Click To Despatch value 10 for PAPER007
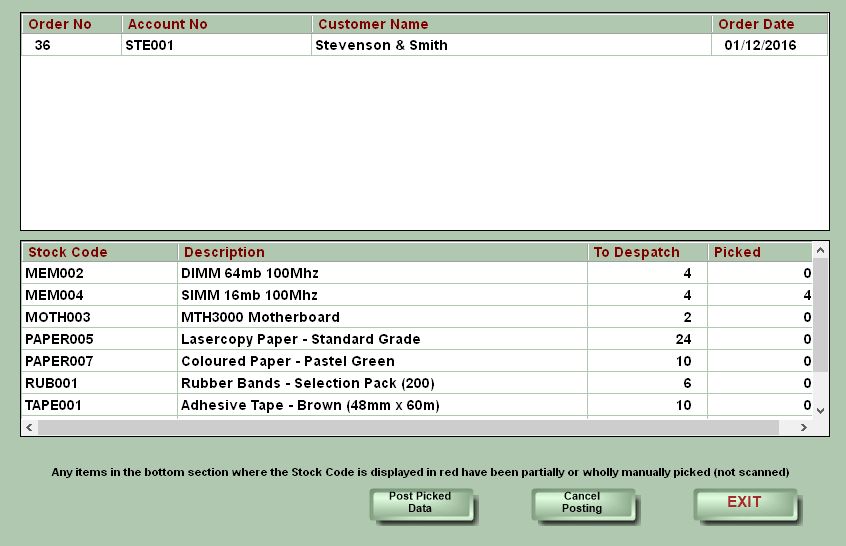 click(x=647, y=361)
